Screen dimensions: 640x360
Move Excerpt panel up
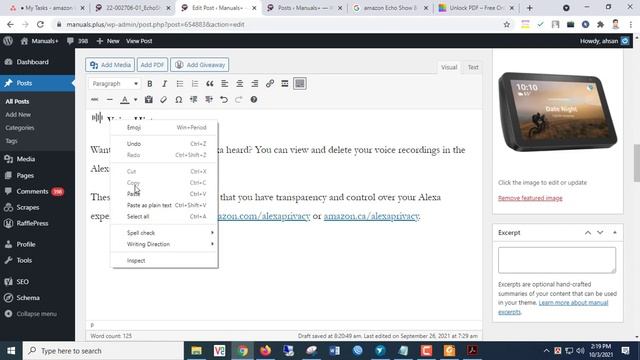coord(588,233)
